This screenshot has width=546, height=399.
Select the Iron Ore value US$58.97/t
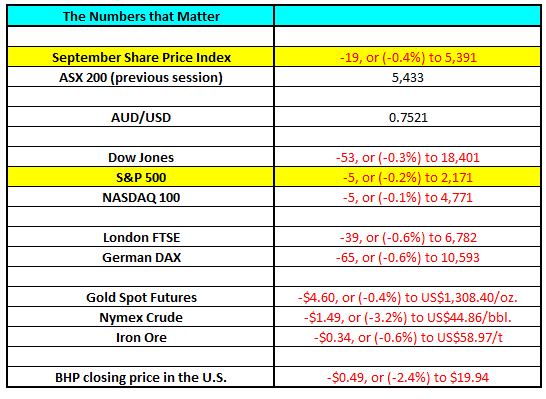pos(408,337)
